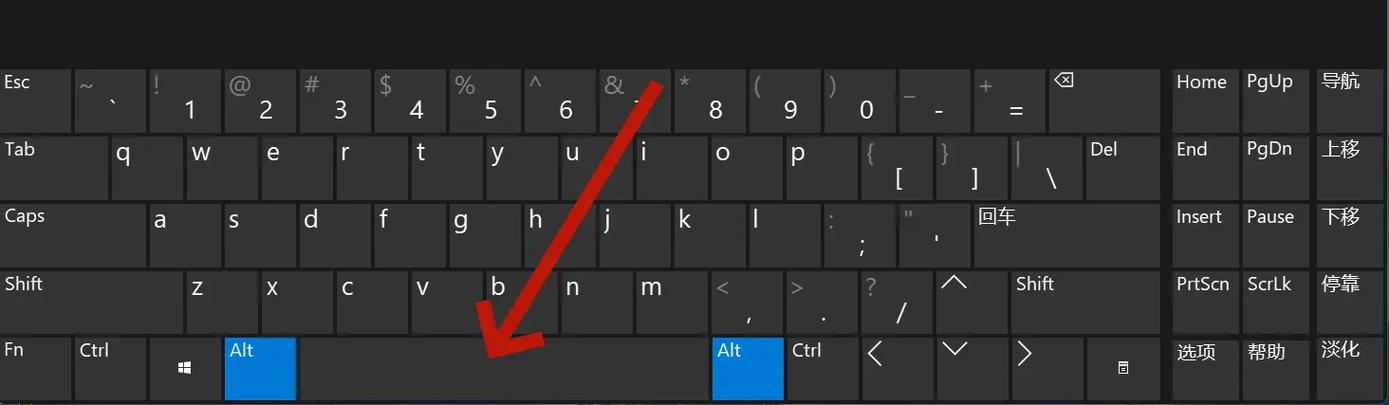Toggle the ScrLk key
The width and height of the screenshot is (1389, 405).
pos(1275,301)
